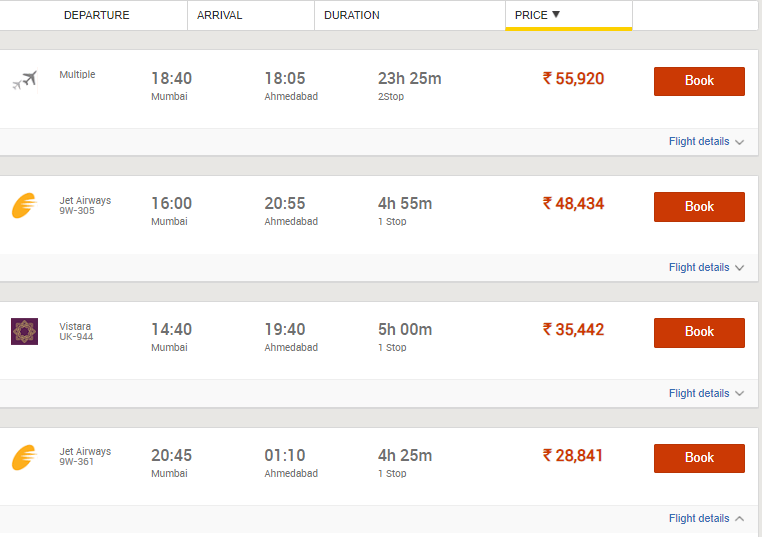Click the Vistara airline logo
Screen dimensions: 762x537
[24, 331]
